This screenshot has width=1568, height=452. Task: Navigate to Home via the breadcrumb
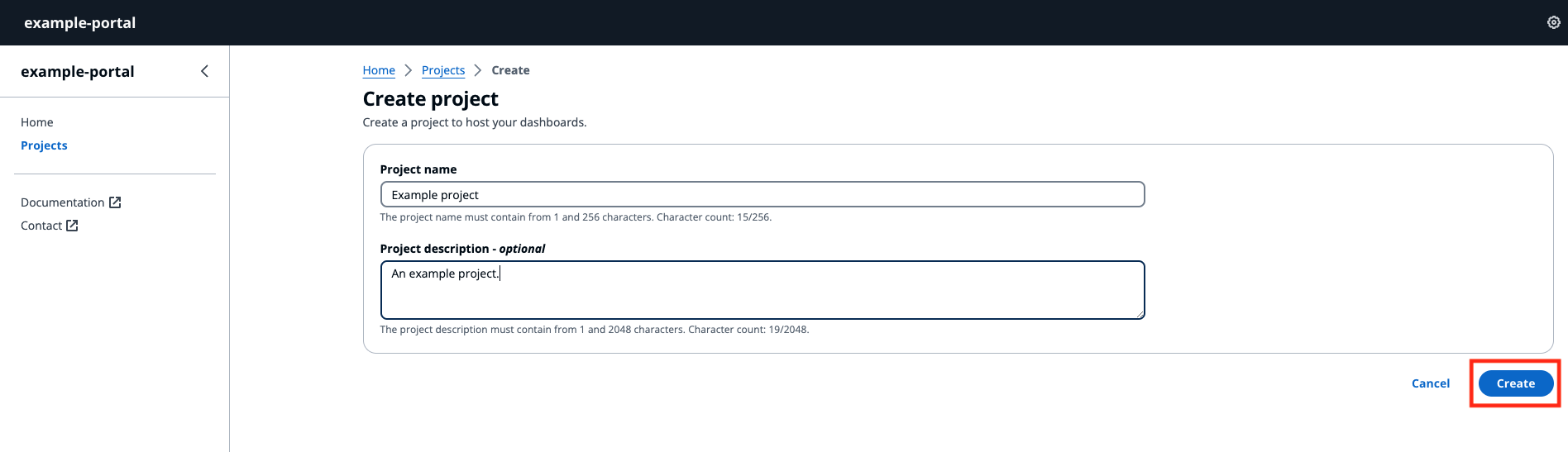tap(379, 70)
